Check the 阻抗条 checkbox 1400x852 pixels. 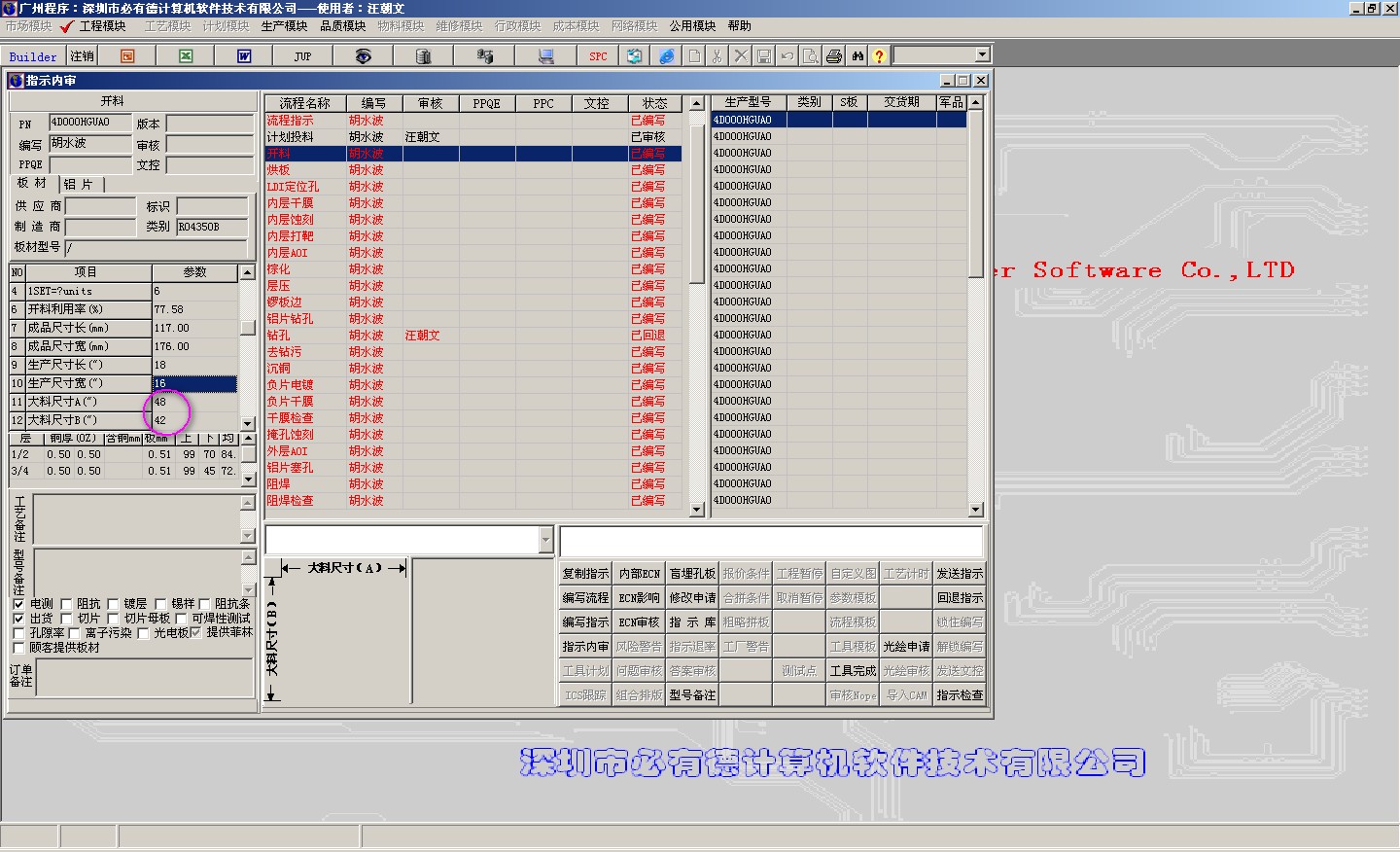(x=204, y=604)
